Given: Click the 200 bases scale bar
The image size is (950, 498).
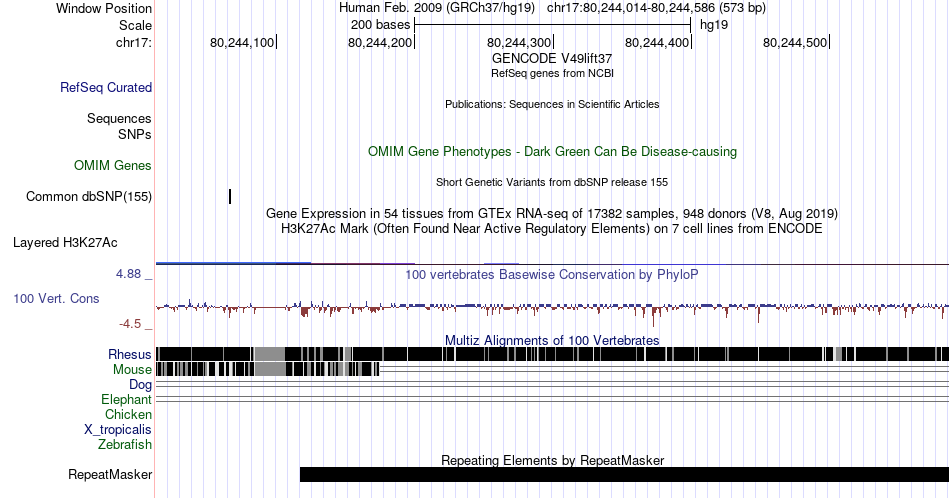Looking at the screenshot, I should pyautogui.click(x=553, y=25).
